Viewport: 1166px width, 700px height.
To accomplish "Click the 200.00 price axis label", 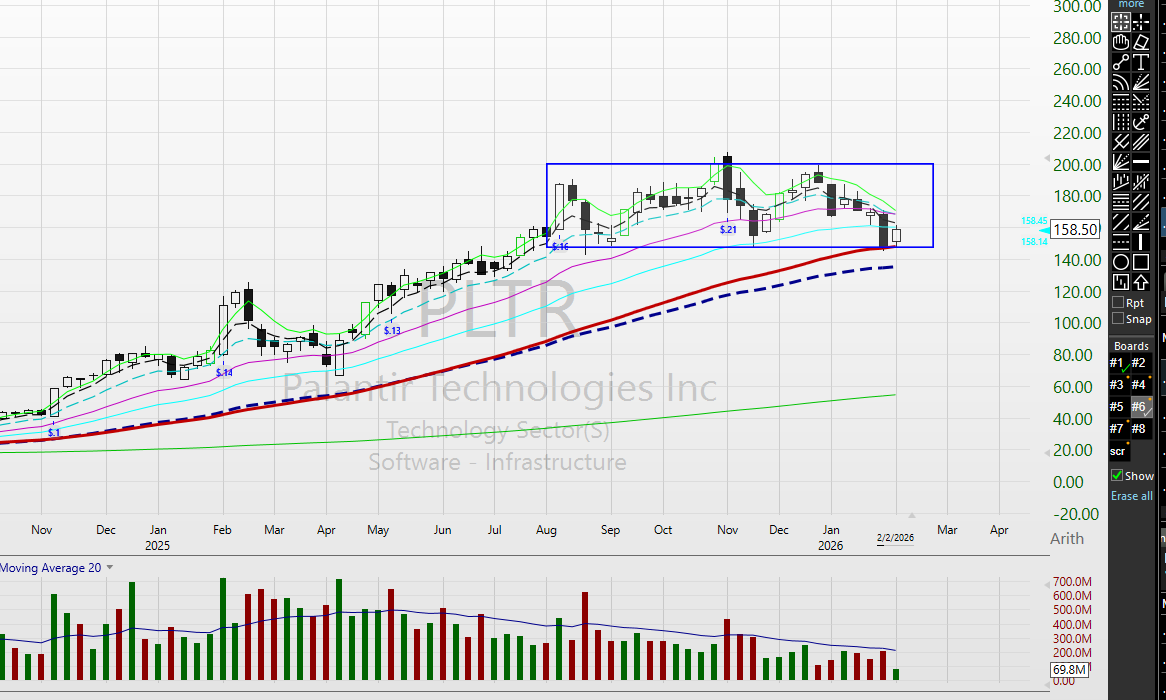I will 1077,164.
